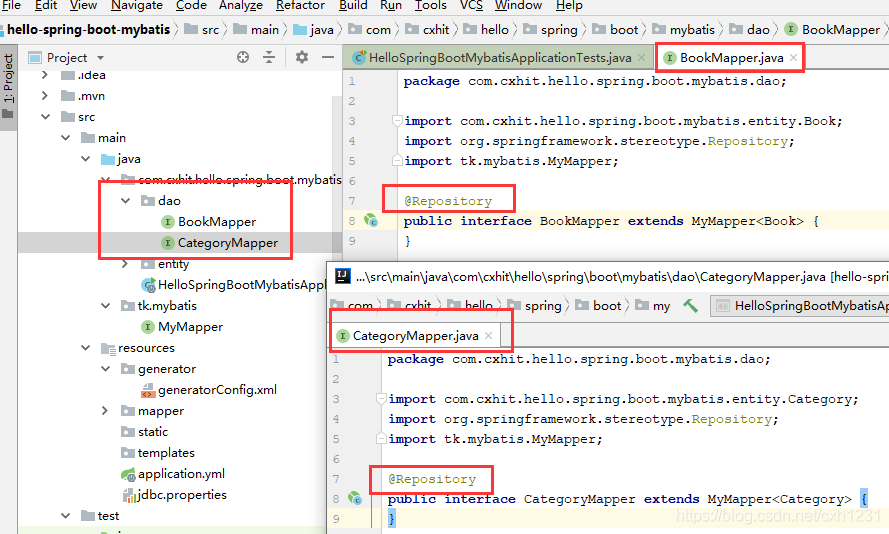This screenshot has width=889, height=534.
Task: Expand the .idea folder
Action: (x=45, y=75)
